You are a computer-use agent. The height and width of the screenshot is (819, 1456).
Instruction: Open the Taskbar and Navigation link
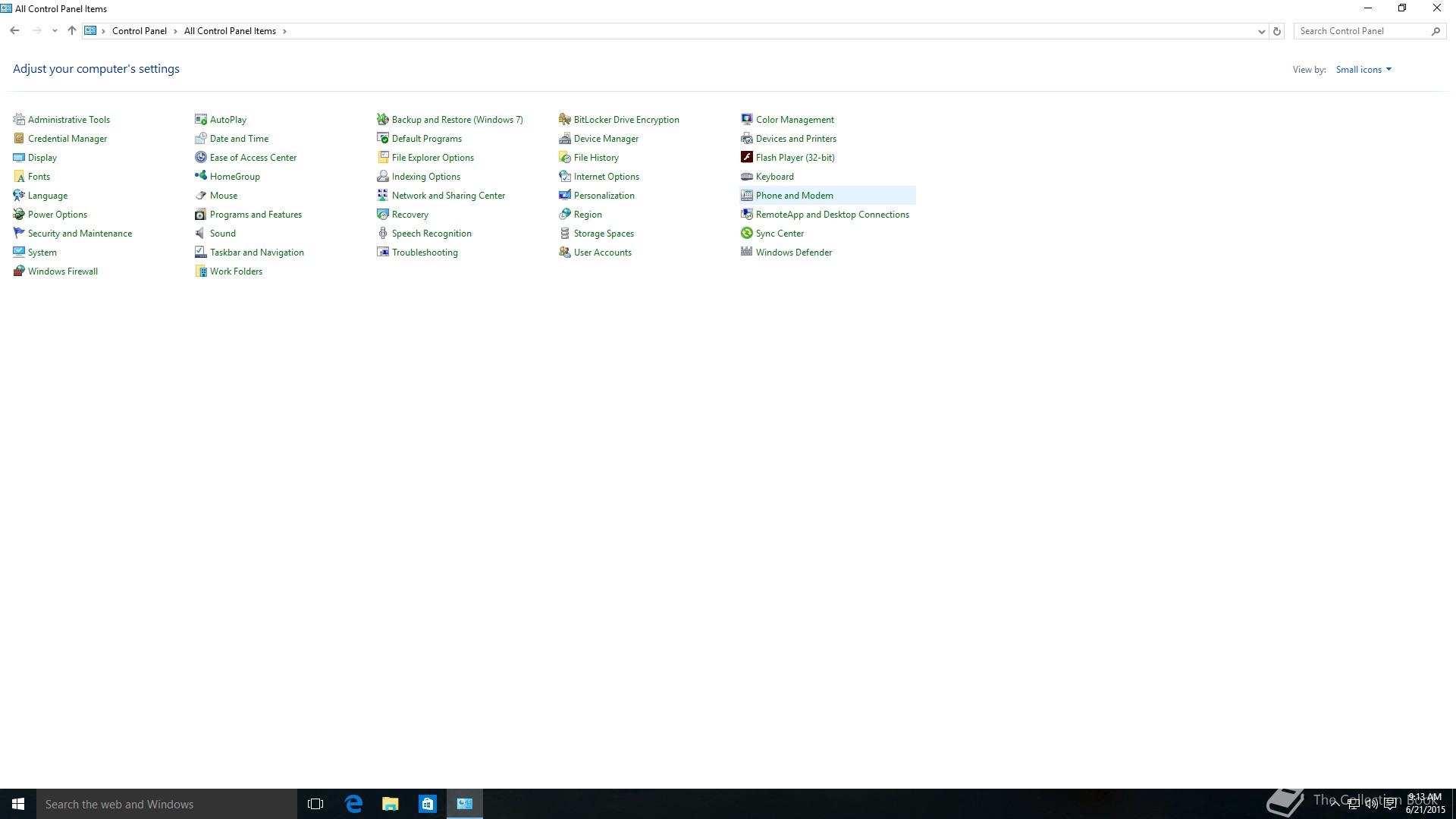[257, 253]
